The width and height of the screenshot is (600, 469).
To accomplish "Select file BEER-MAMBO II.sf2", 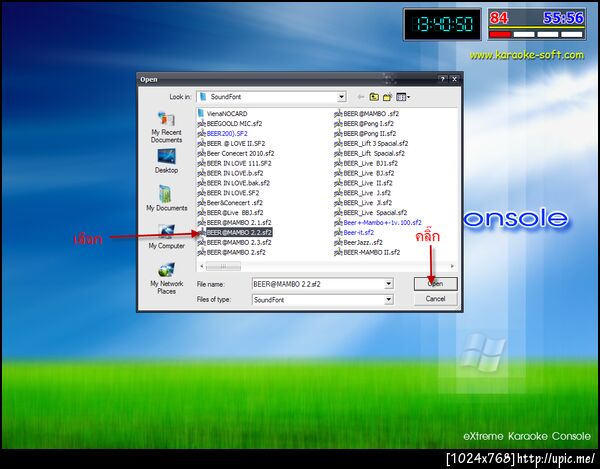I will [367, 252].
